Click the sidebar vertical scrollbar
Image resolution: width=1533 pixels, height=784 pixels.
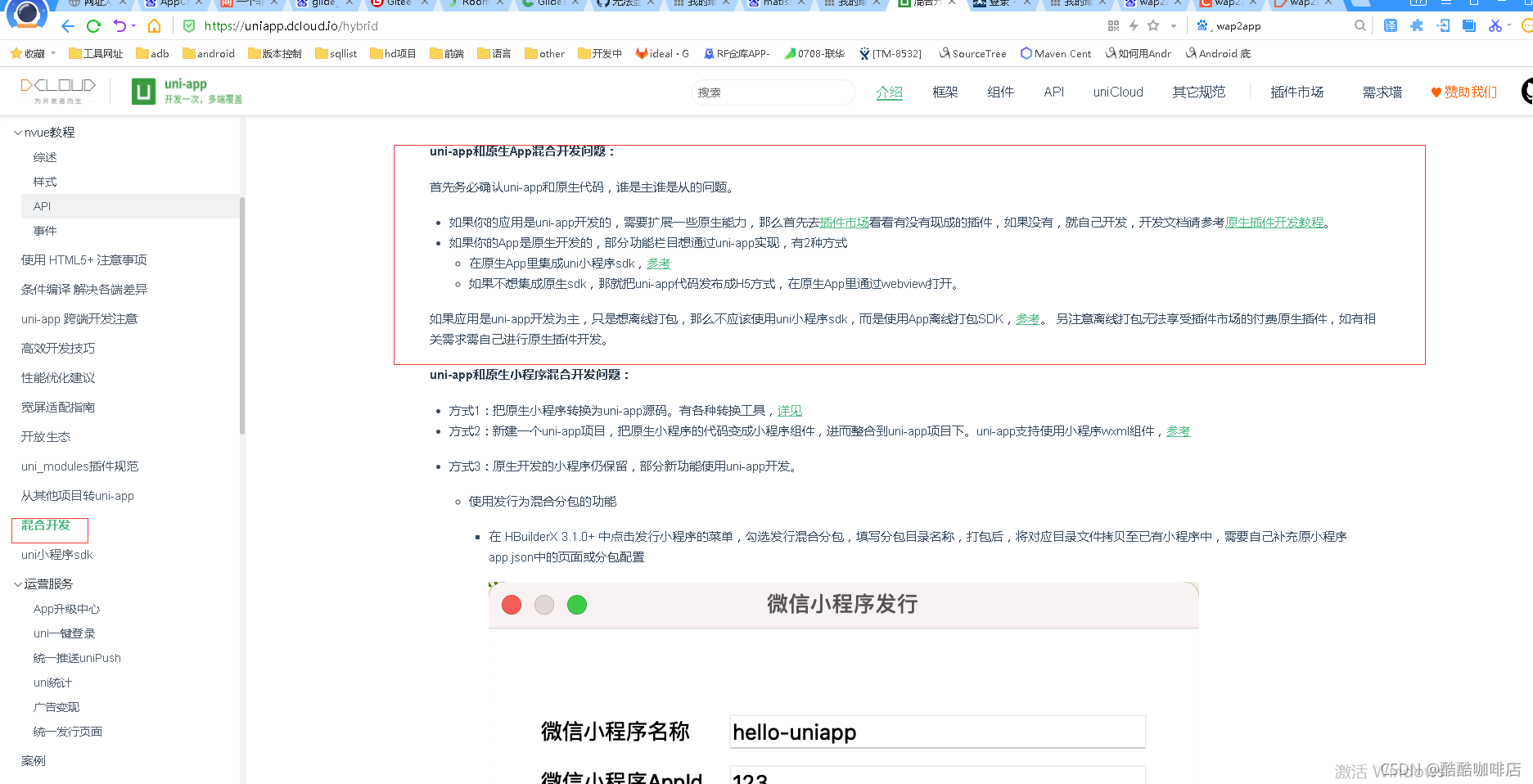click(x=242, y=315)
